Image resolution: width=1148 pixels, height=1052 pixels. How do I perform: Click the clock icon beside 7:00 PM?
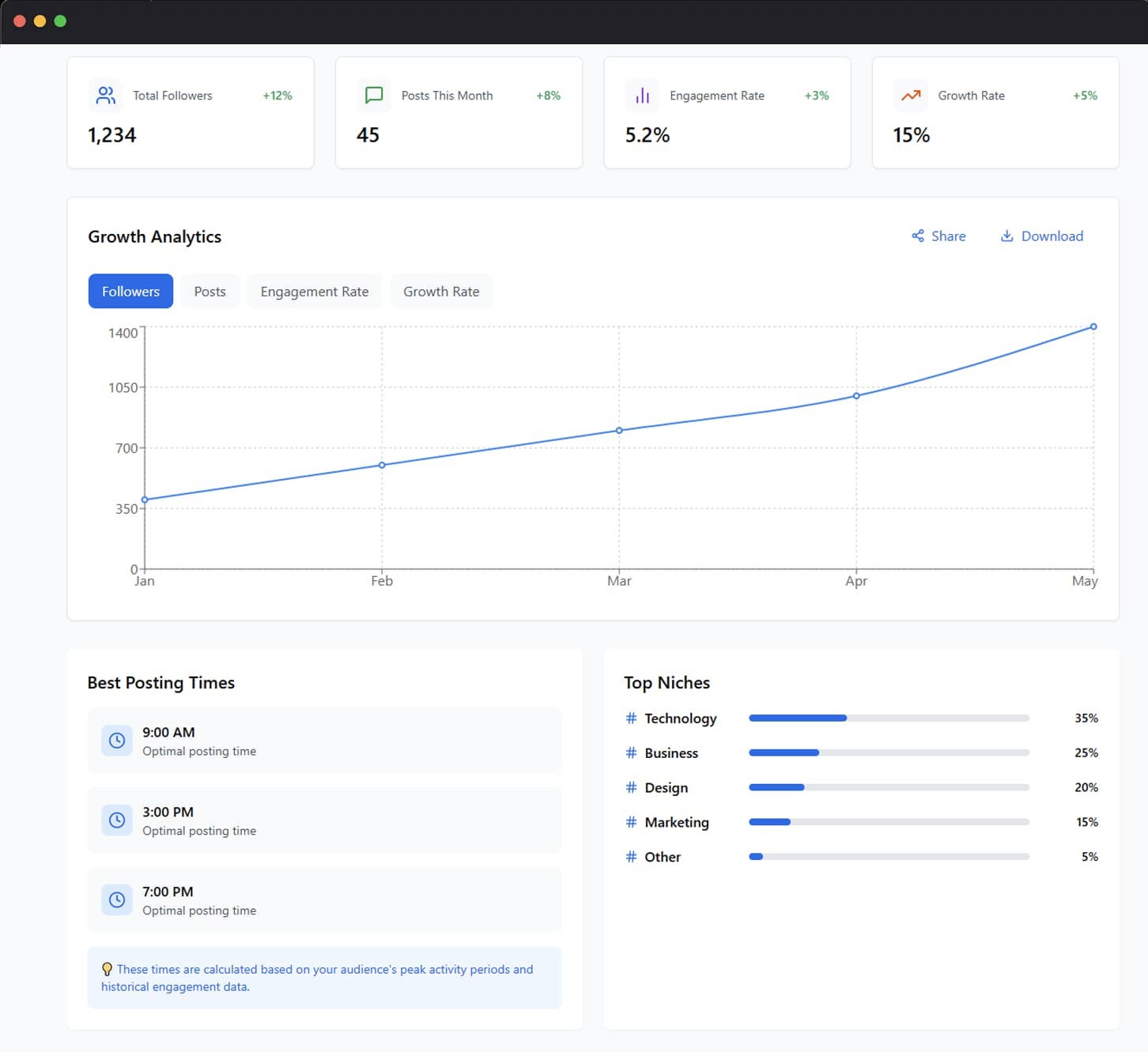[117, 899]
